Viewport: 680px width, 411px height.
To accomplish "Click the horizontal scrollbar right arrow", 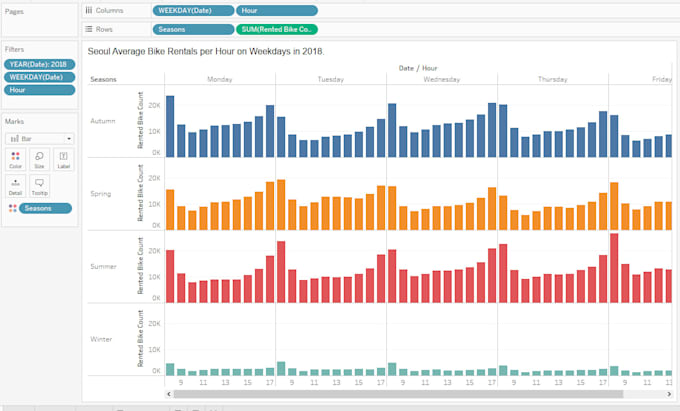I will click(669, 394).
